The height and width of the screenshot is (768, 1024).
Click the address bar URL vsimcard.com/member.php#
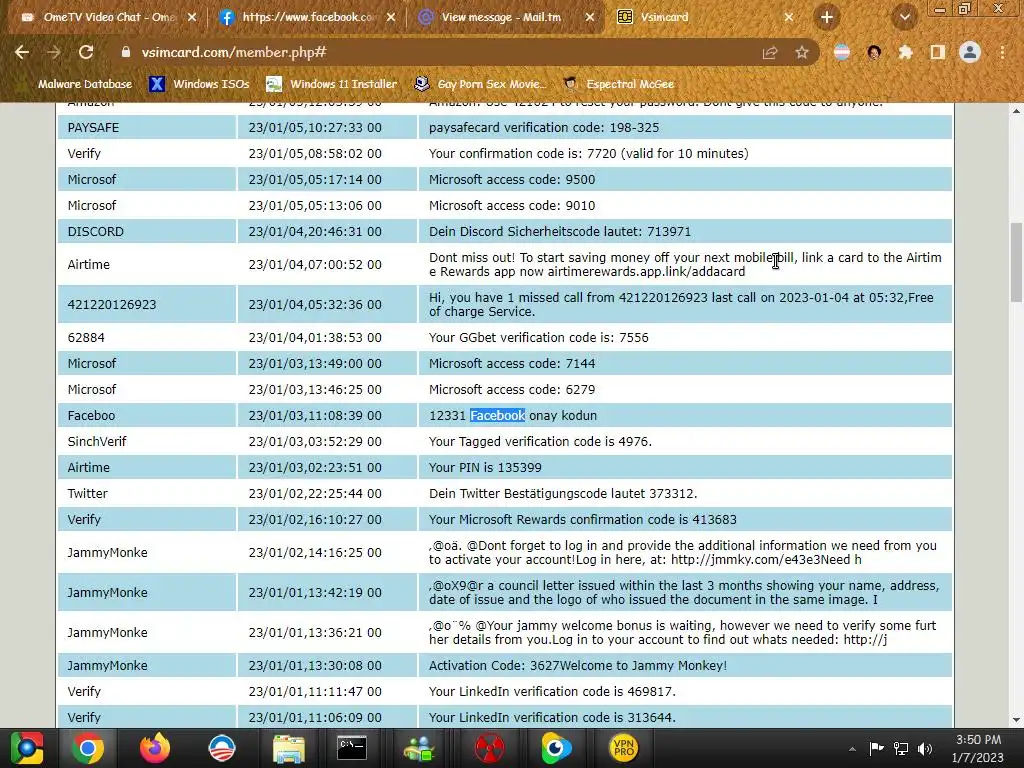[234, 52]
